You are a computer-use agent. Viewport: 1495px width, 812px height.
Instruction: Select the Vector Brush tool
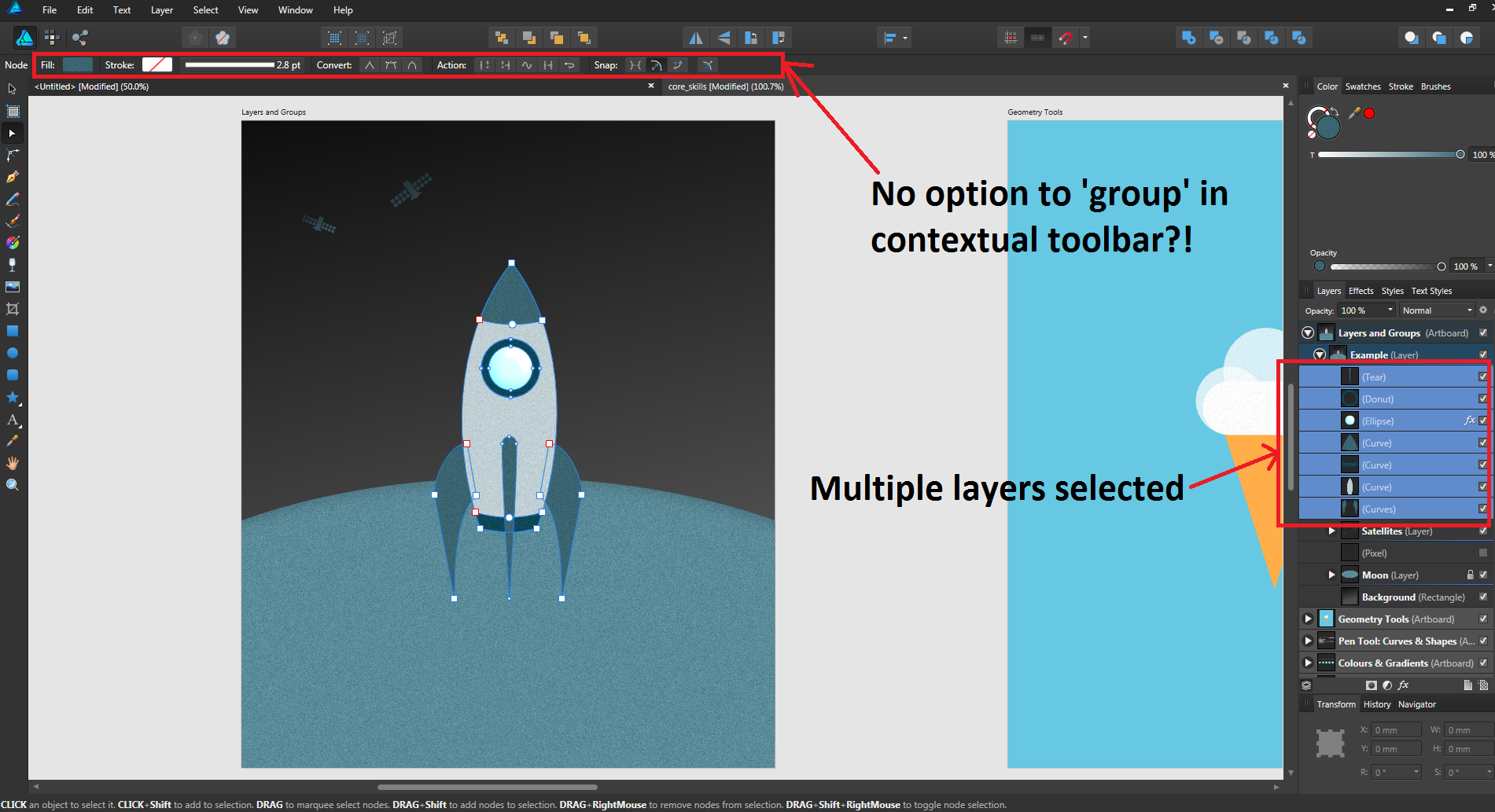12,221
